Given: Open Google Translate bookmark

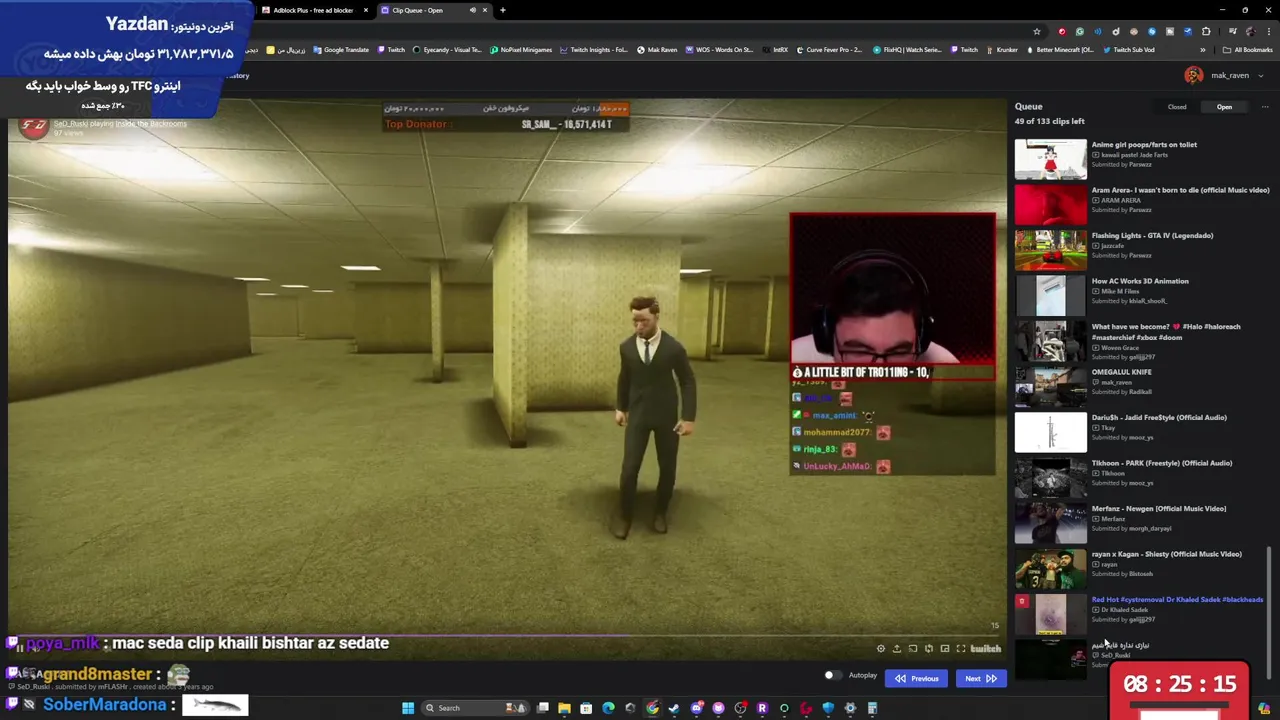Looking at the screenshot, I should pos(339,49).
